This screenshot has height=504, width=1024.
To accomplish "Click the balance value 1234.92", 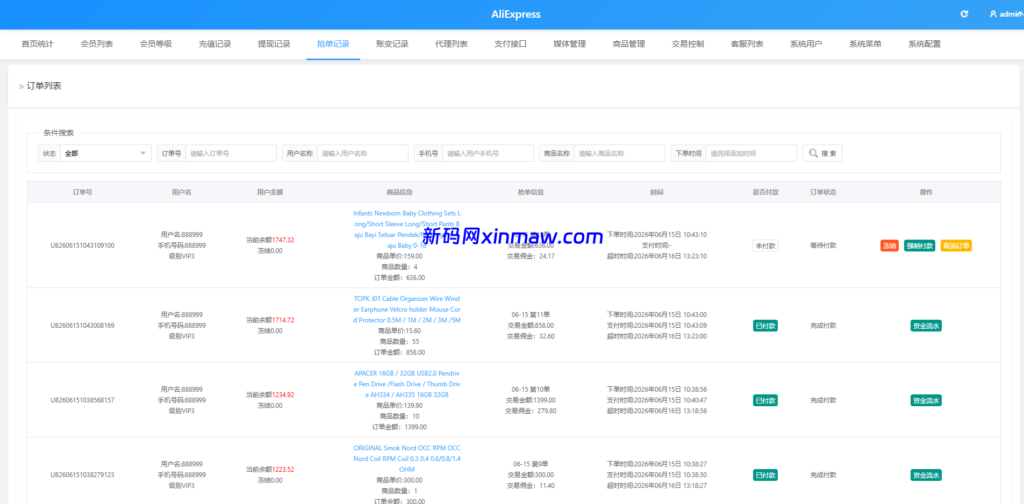I will click(x=283, y=395).
